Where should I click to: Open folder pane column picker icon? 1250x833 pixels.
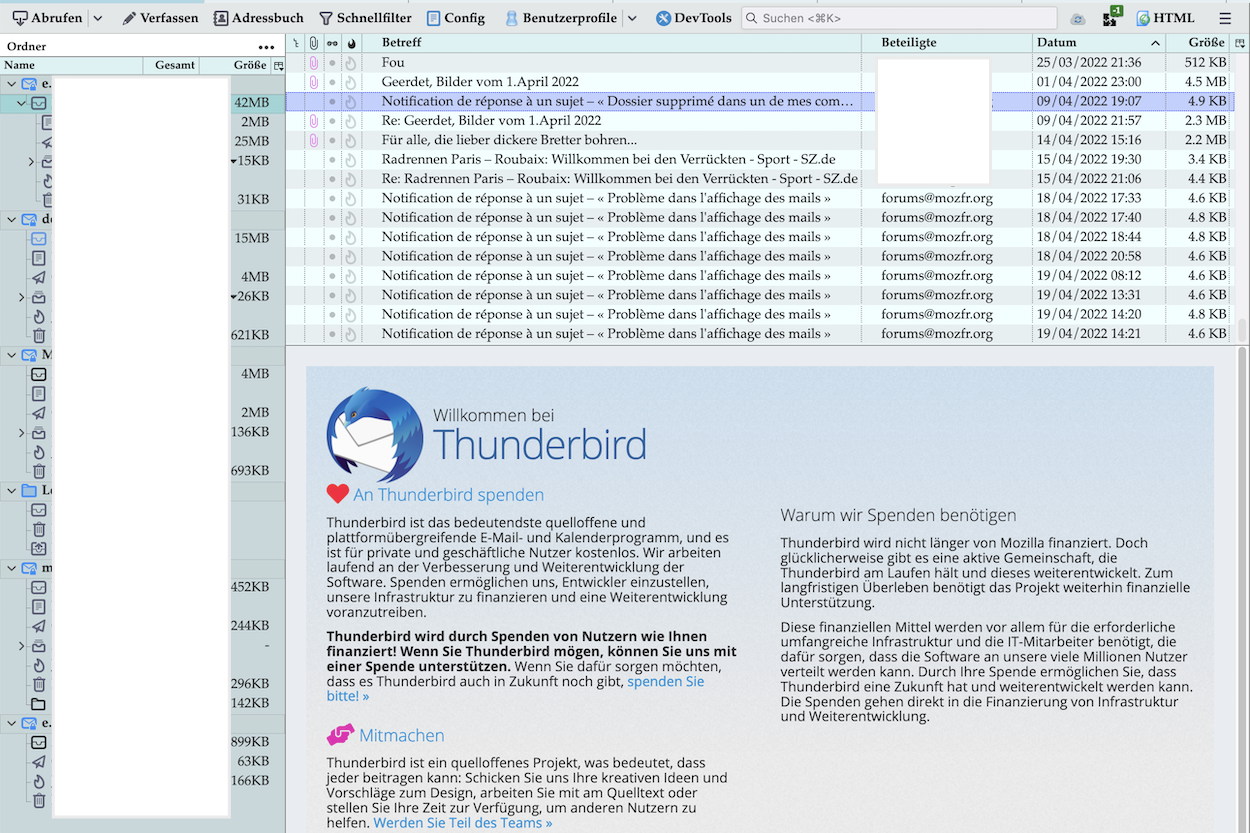[278, 65]
